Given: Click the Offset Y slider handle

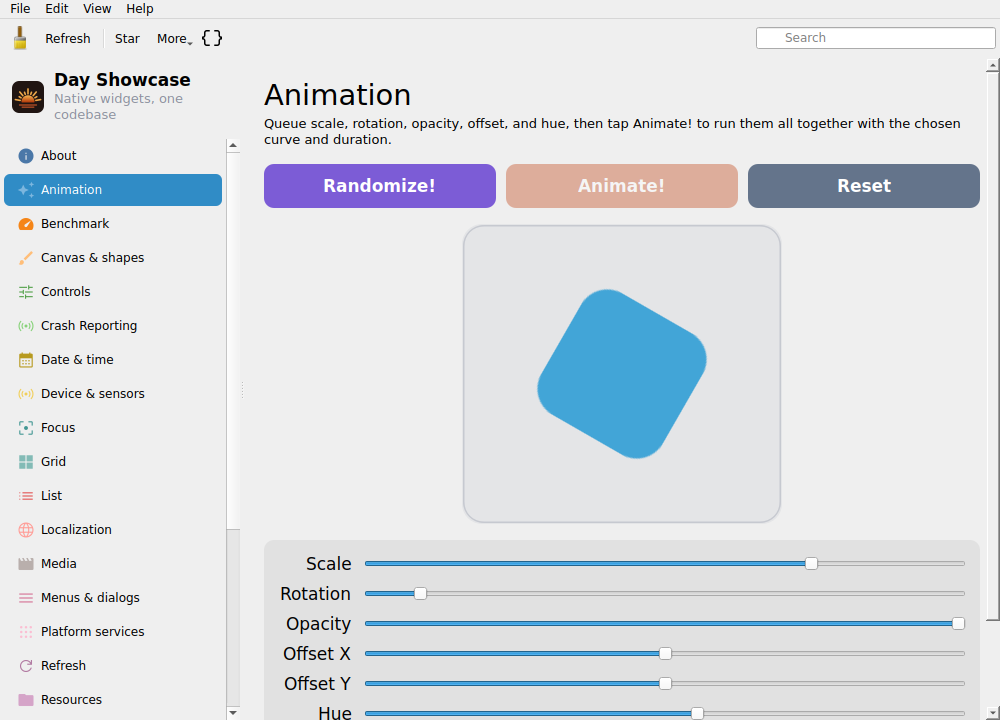Looking at the screenshot, I should click(665, 684).
